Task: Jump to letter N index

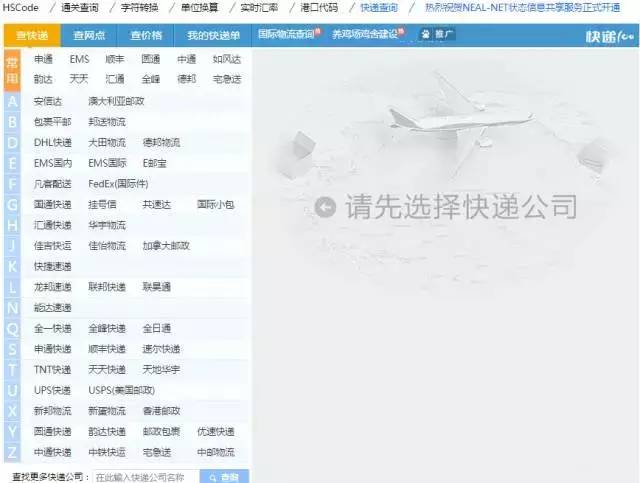Action: click(12, 307)
